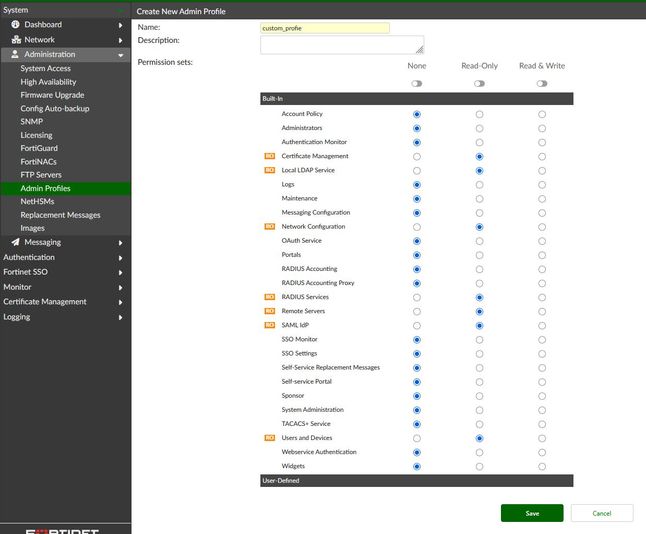This screenshot has height=534, width=646.
Task: Set Widgets to Read-Only
Action: (x=479, y=466)
